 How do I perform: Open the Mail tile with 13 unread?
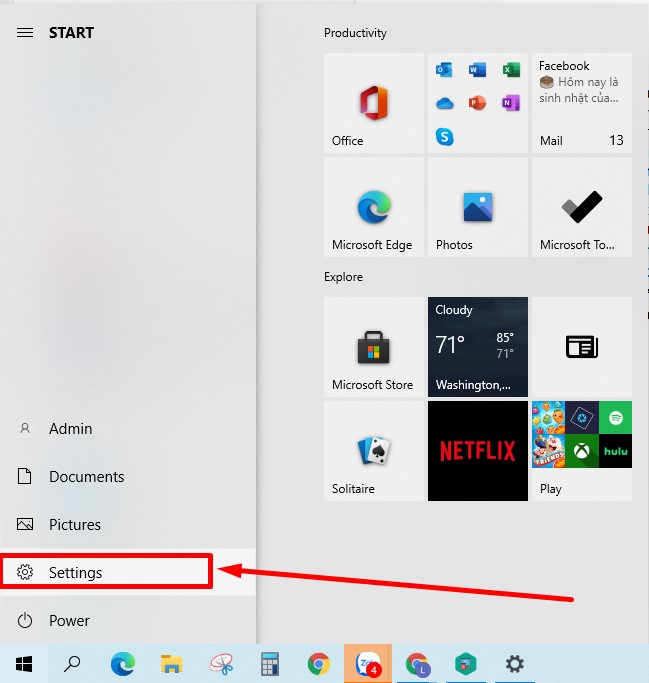(x=582, y=103)
